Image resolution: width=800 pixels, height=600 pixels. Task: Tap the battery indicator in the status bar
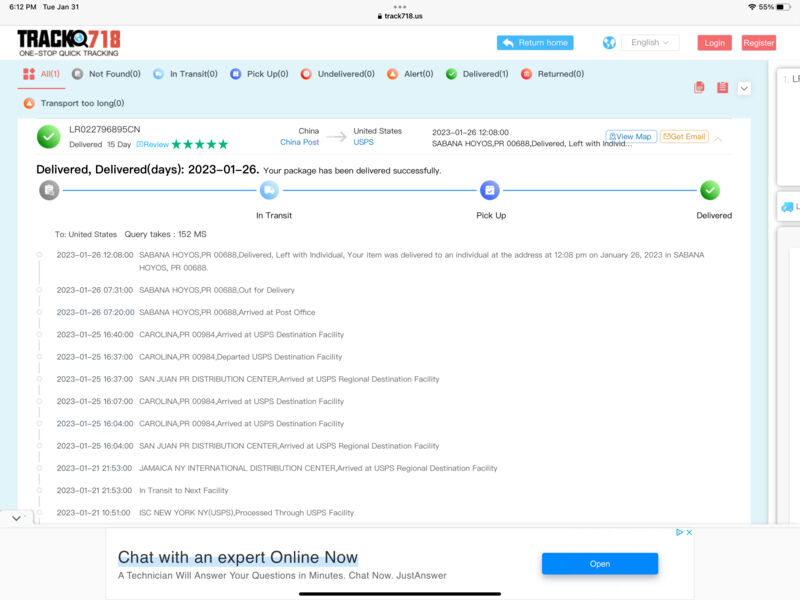(783, 7)
